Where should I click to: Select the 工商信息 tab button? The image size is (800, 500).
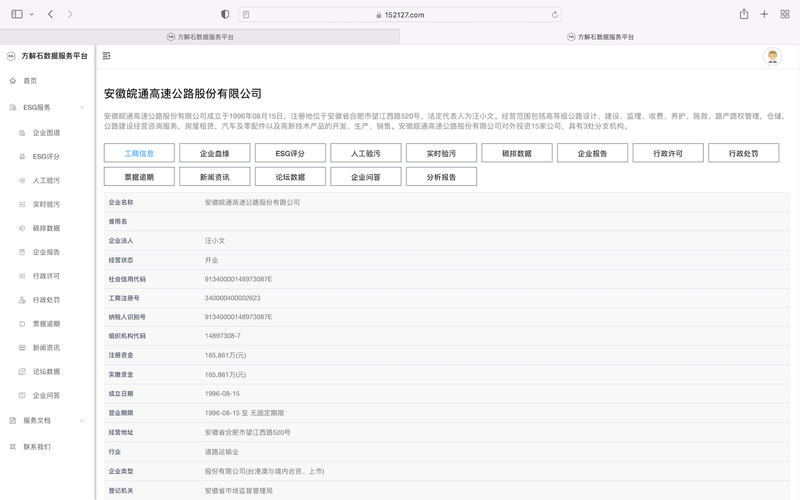(x=139, y=153)
